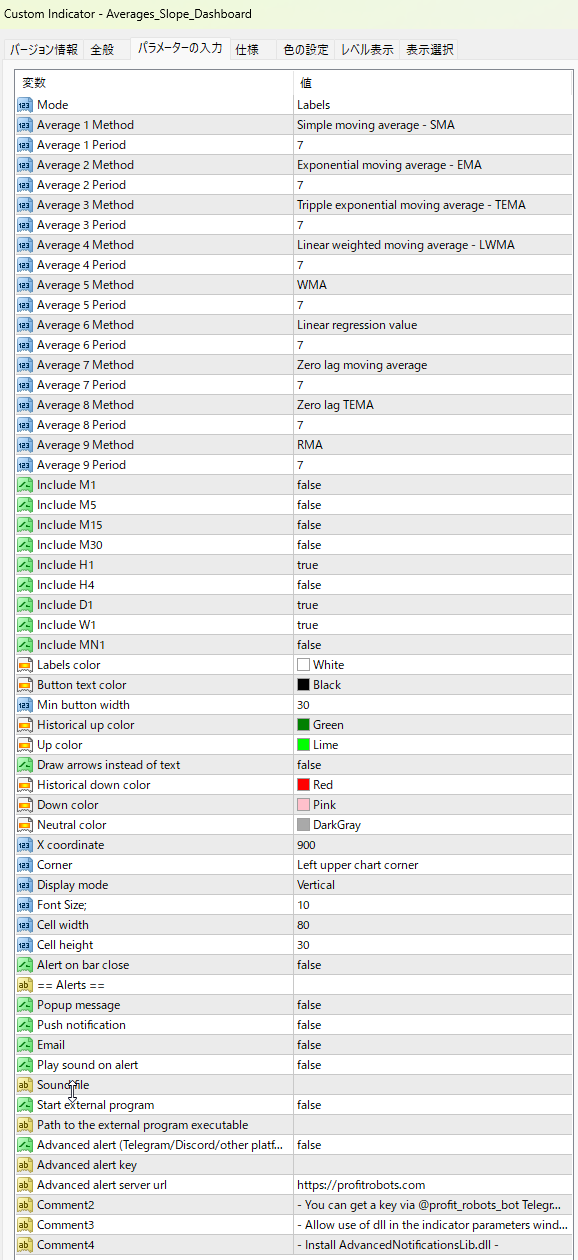Viewport: 578px width, 1260px height.
Task: Toggle Draw arrows instead of text value
Action: pyautogui.click(x=433, y=765)
